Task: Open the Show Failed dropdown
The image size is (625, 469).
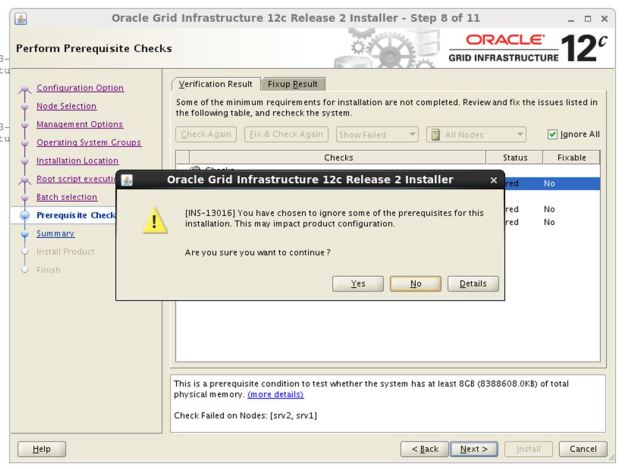Action: [x=376, y=134]
